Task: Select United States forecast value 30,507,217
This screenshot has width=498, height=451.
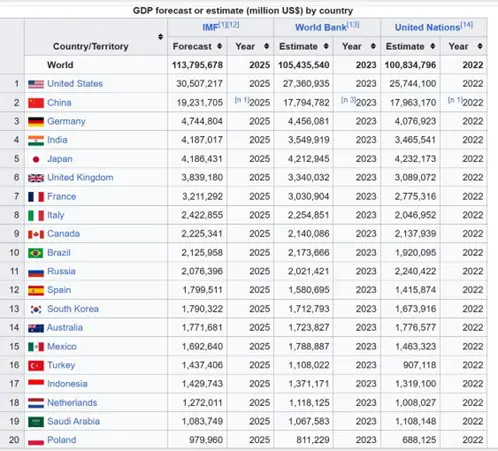Action: (199, 84)
